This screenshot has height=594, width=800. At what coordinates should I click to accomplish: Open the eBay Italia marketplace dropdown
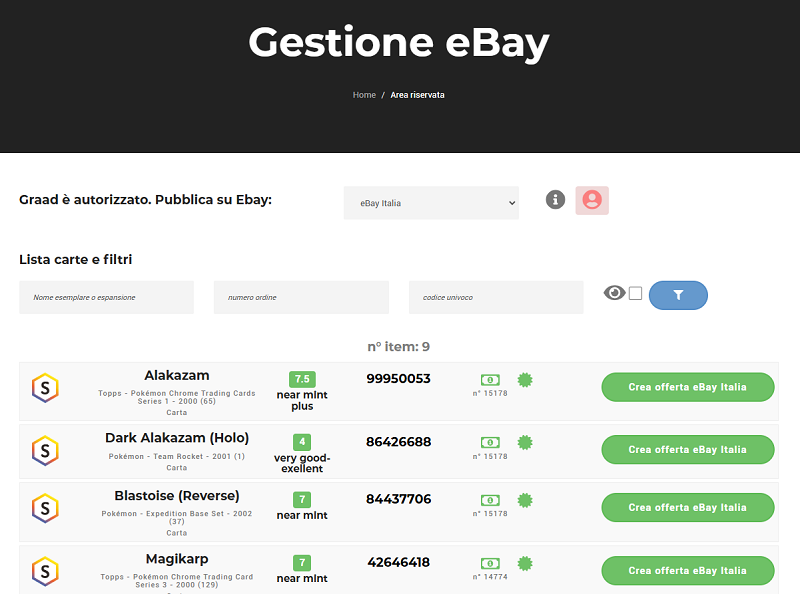coord(431,203)
